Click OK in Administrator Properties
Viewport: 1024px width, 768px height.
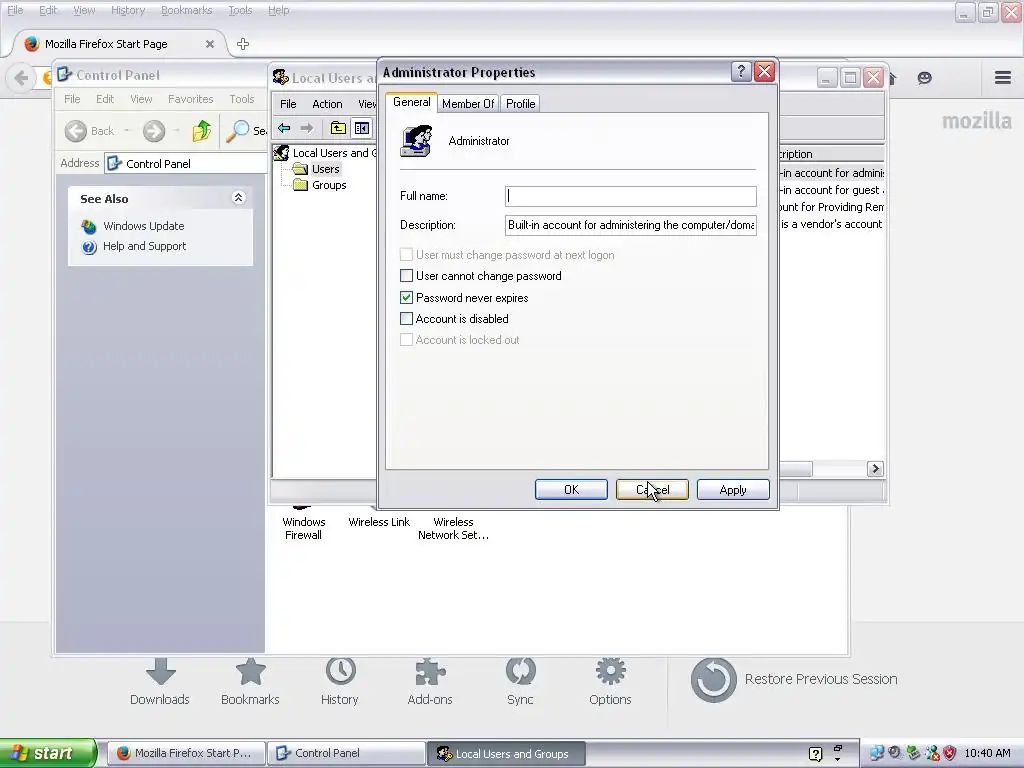click(571, 490)
